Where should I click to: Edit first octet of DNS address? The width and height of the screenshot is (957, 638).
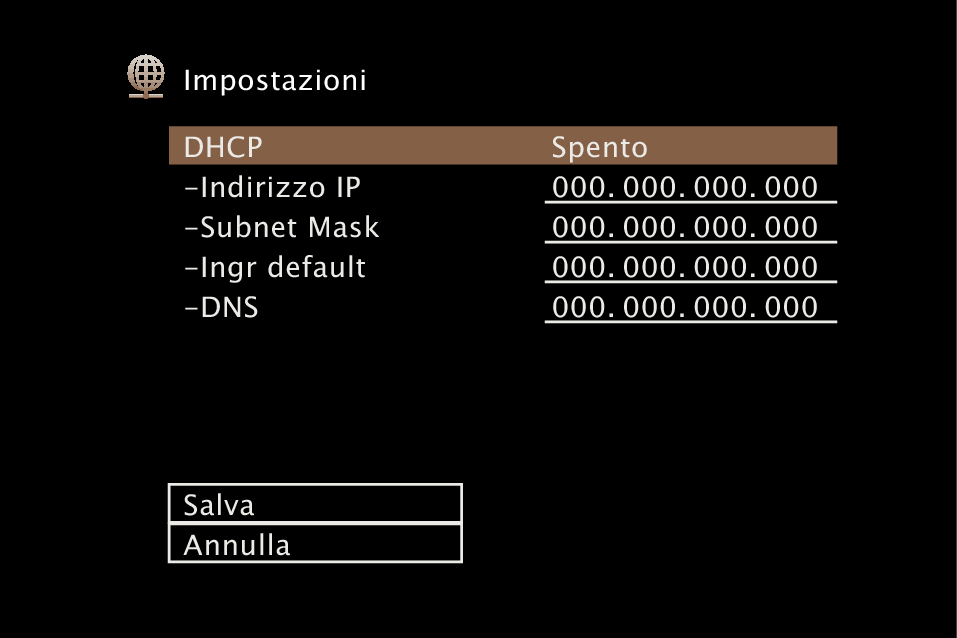[580, 306]
